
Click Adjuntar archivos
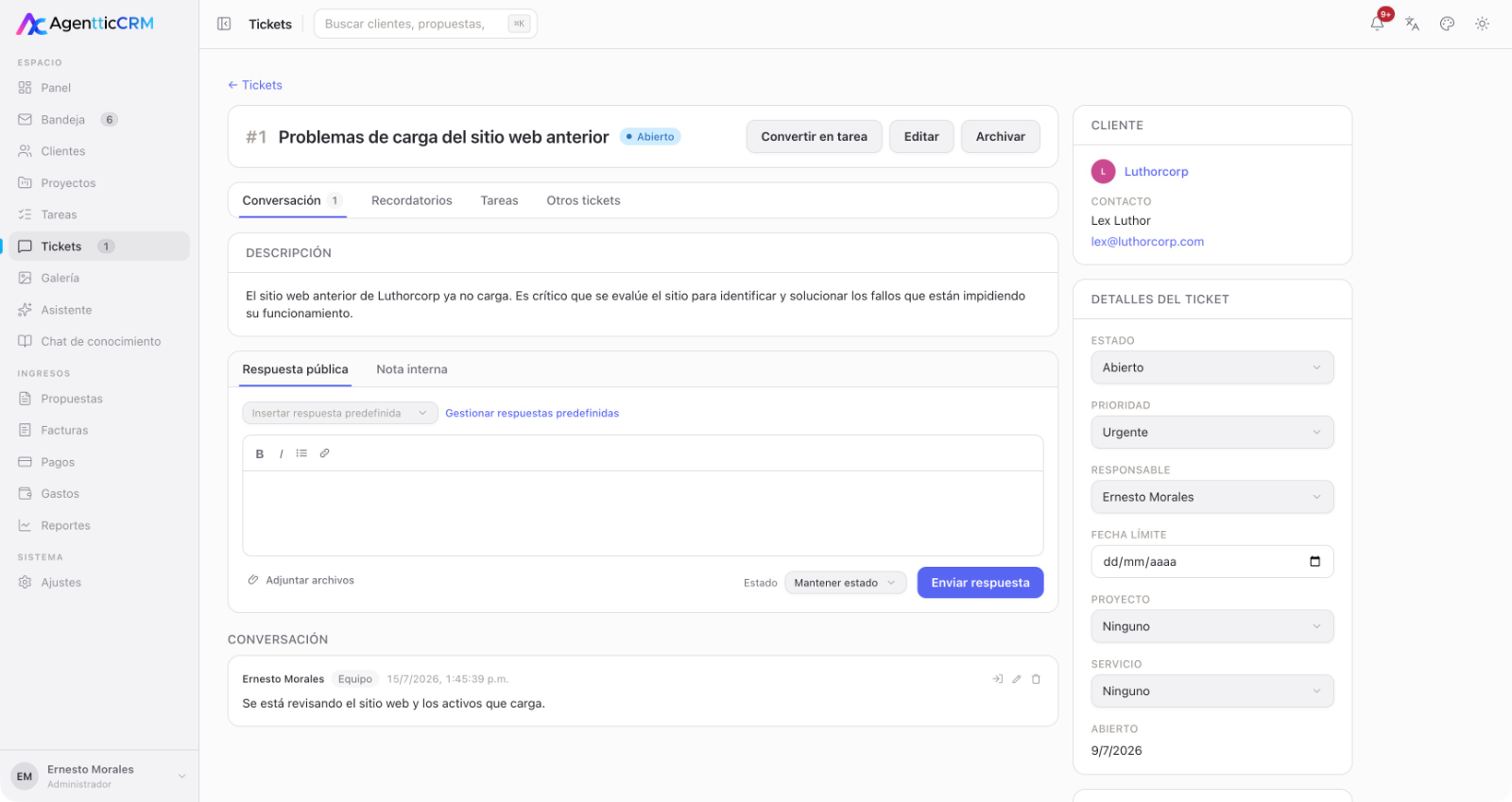click(x=301, y=580)
